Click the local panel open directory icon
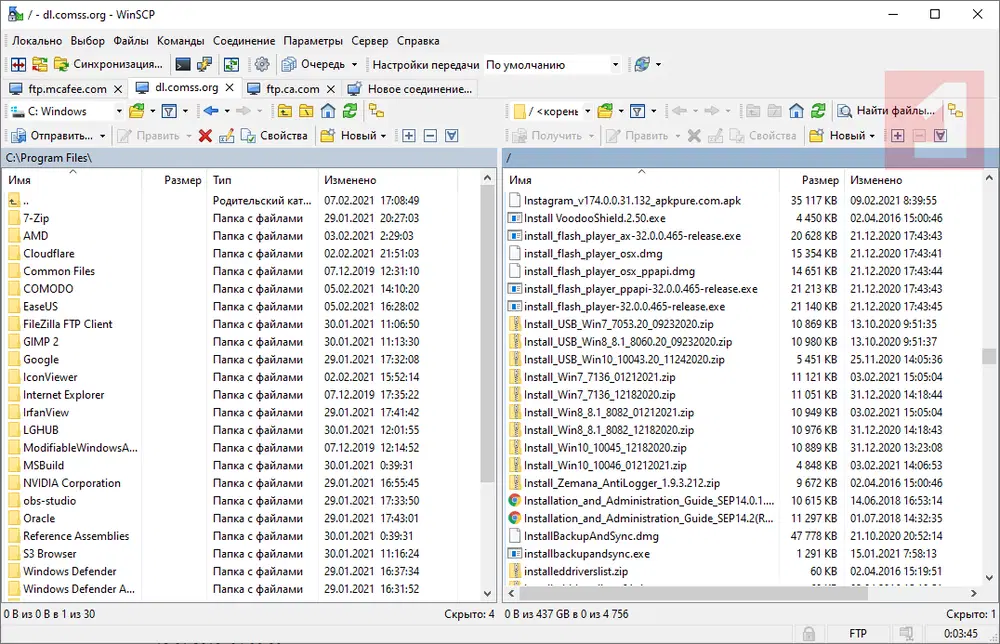This screenshot has height=644, width=1000. (x=136, y=111)
